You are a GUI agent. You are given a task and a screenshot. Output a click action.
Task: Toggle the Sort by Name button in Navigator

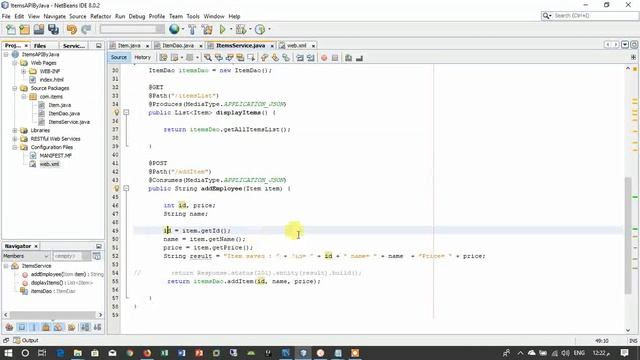pos(85,327)
